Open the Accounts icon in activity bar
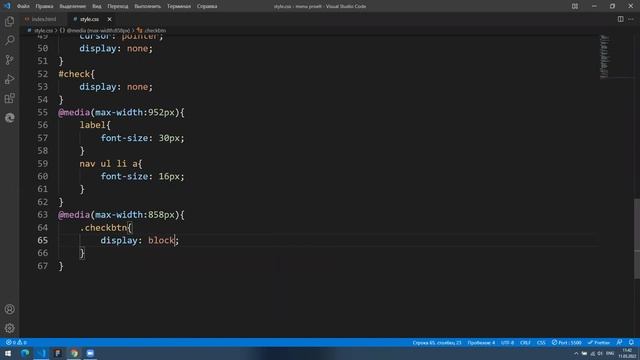Viewport: 640px width, 360px height. click(9, 309)
